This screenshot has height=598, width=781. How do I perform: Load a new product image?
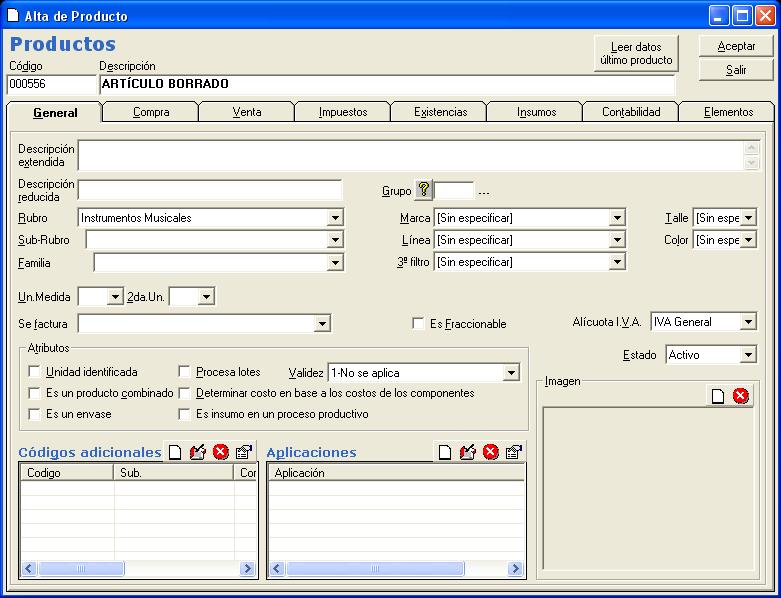click(x=718, y=396)
